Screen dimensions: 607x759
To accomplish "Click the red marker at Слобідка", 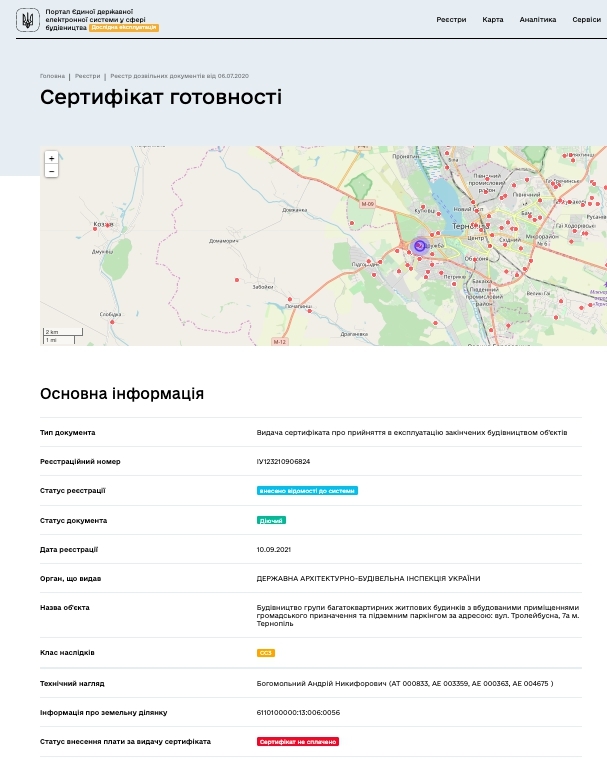I will pos(112,322).
